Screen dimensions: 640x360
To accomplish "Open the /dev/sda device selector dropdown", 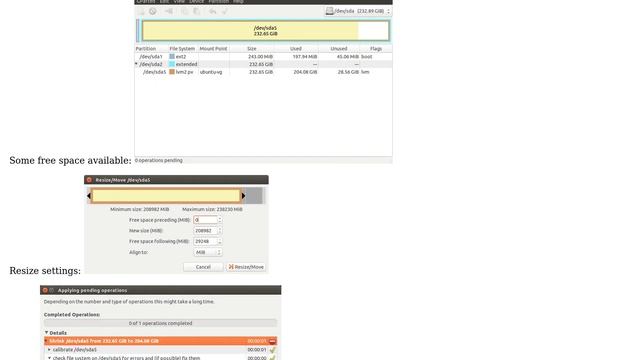I will coord(358,11).
